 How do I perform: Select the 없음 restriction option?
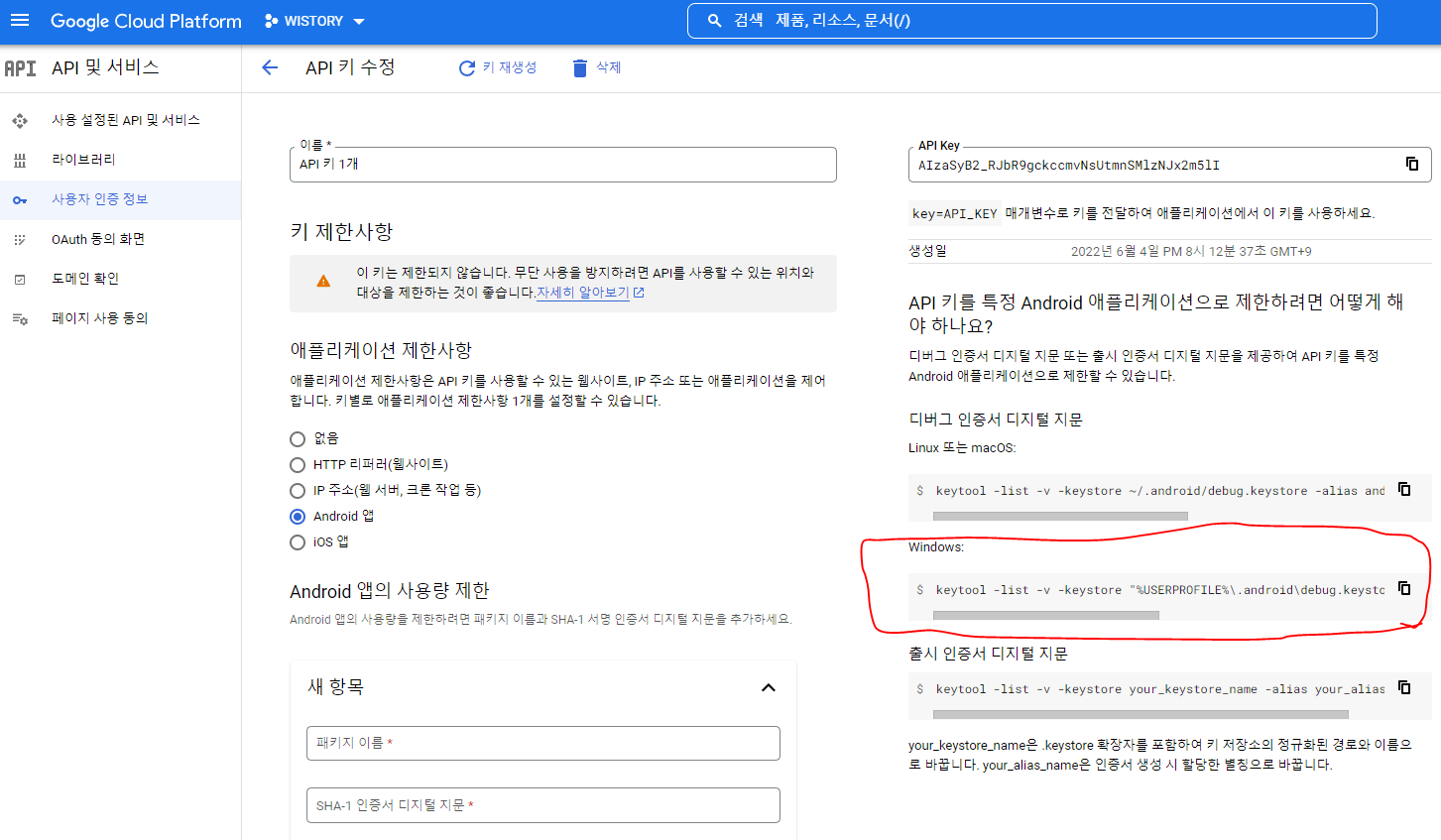click(x=298, y=439)
